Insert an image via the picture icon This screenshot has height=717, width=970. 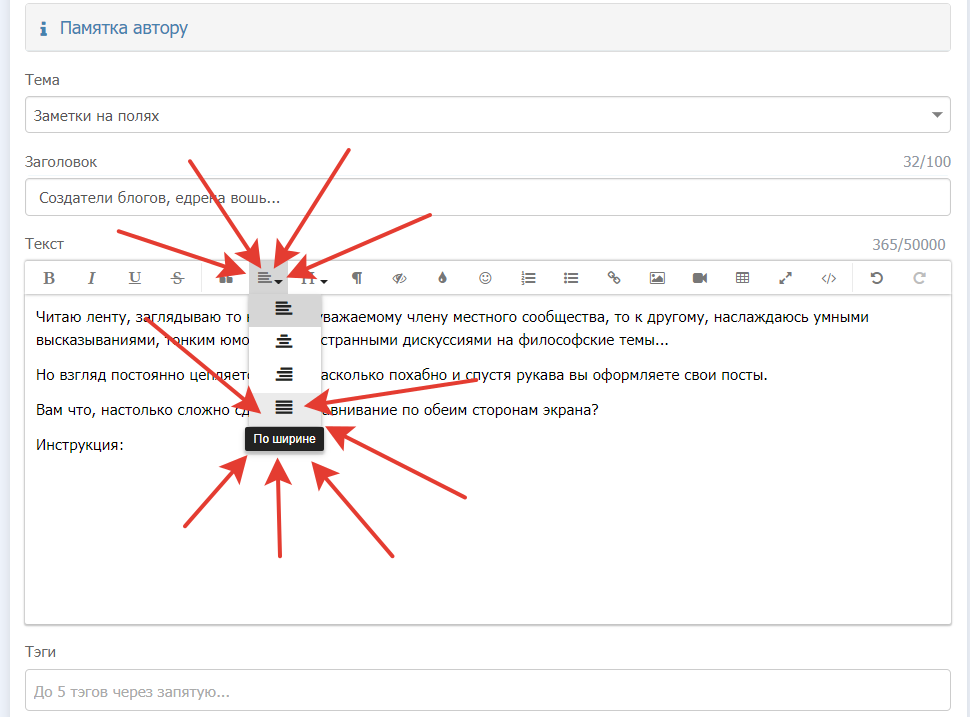(657, 278)
